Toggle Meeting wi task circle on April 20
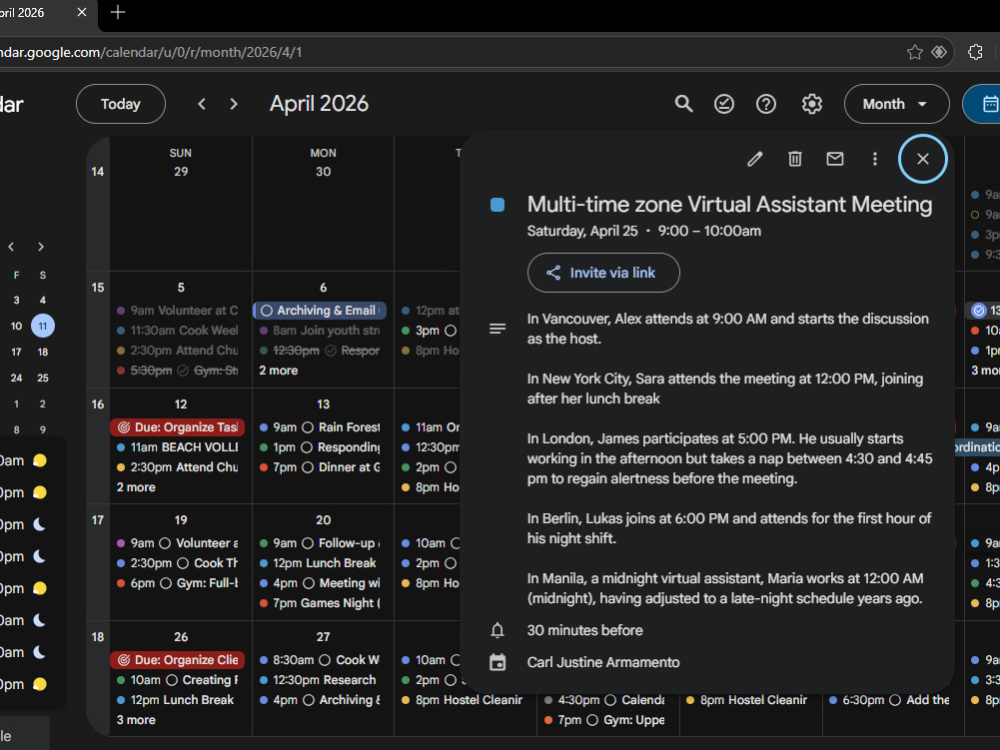The image size is (1000, 750). [308, 584]
